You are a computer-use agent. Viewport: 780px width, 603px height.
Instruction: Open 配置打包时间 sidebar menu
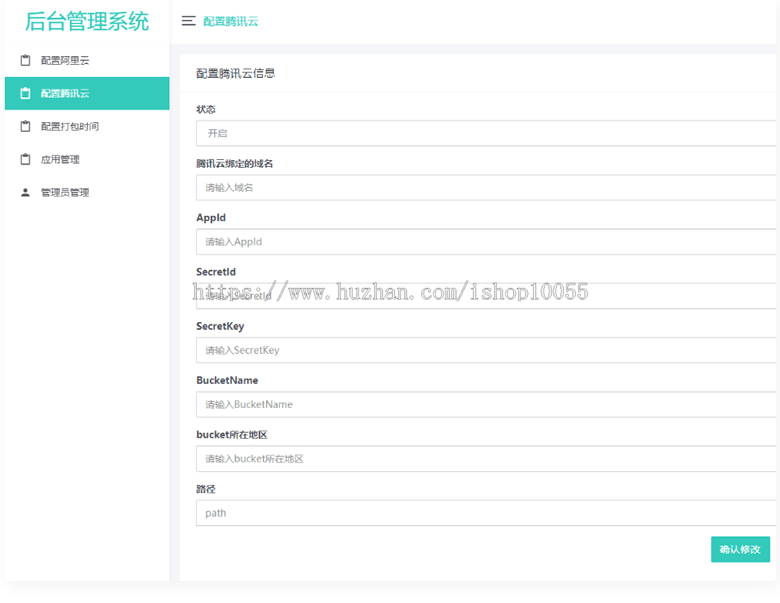[87, 126]
